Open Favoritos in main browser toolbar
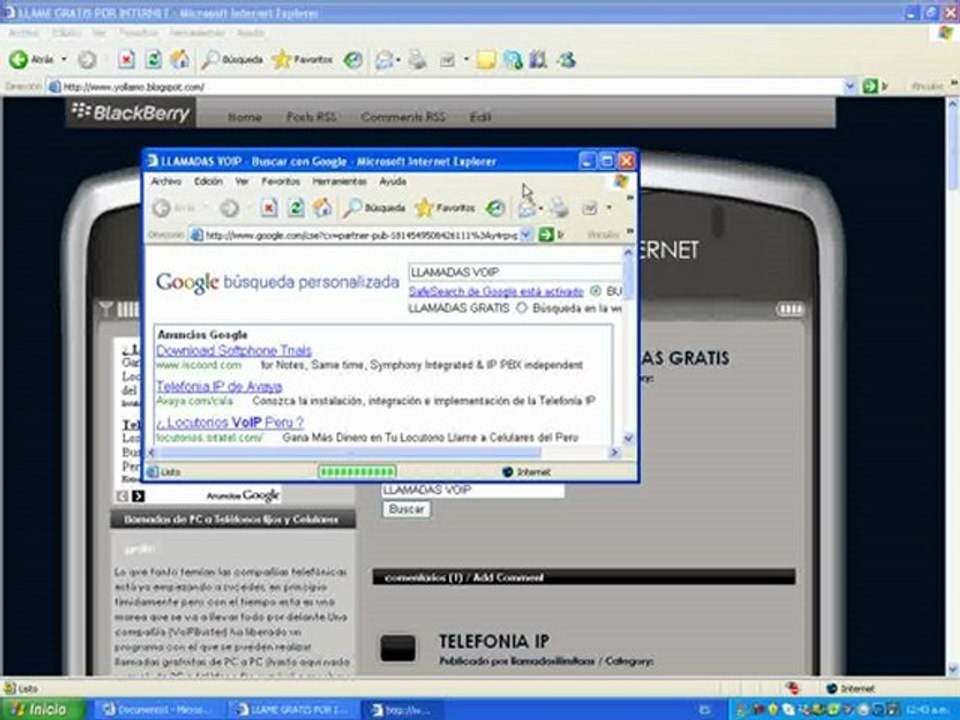Viewport: 960px width, 720px height. [x=302, y=59]
